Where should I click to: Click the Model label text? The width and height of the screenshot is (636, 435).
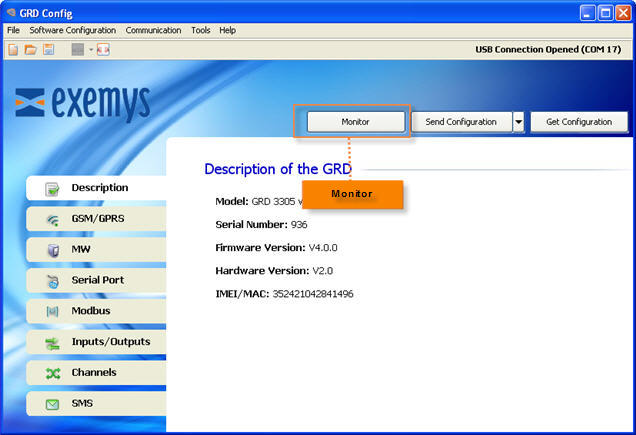coord(232,201)
